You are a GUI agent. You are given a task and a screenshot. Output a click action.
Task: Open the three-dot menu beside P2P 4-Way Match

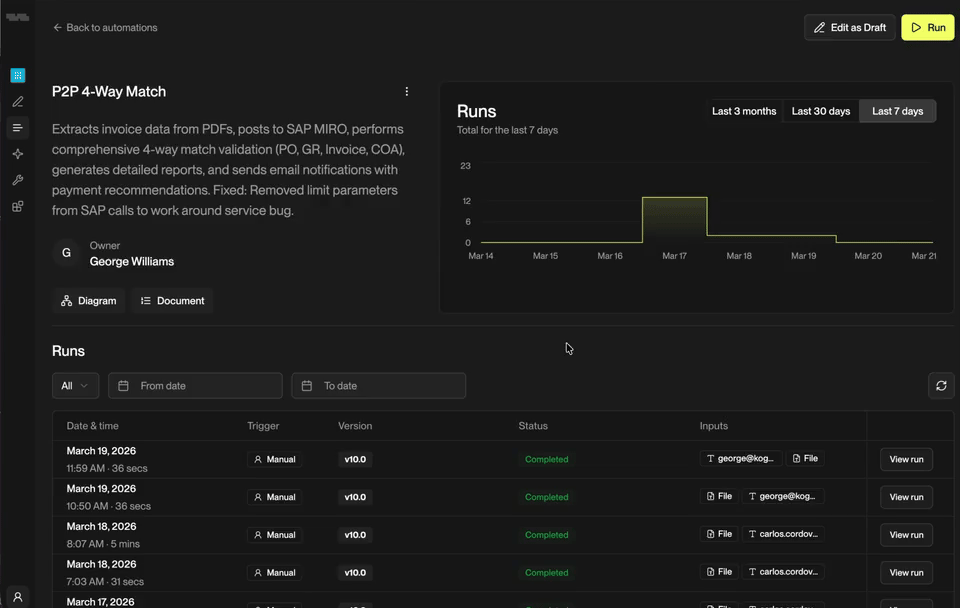click(407, 91)
